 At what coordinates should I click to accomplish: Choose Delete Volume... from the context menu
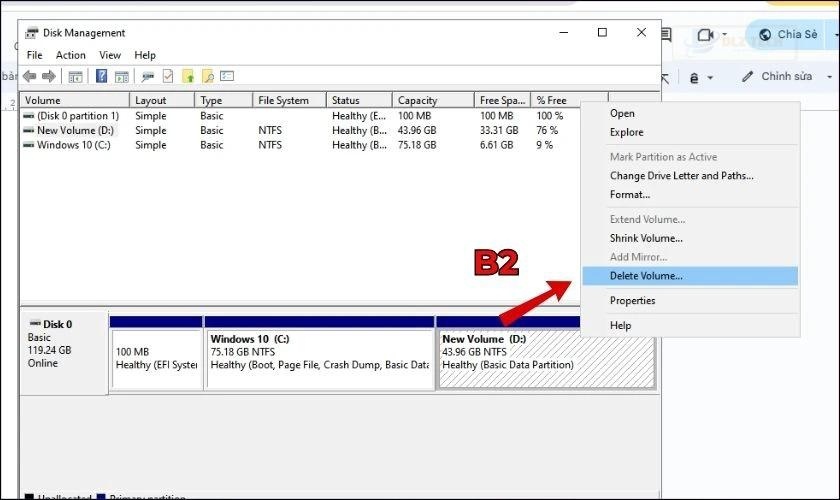coord(646,276)
